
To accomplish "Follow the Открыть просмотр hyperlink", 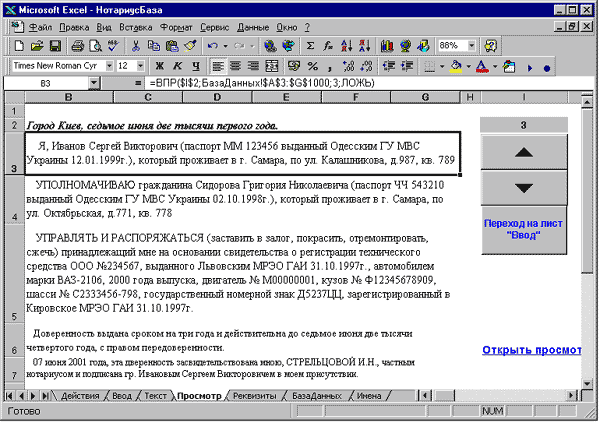I will pos(532,350).
